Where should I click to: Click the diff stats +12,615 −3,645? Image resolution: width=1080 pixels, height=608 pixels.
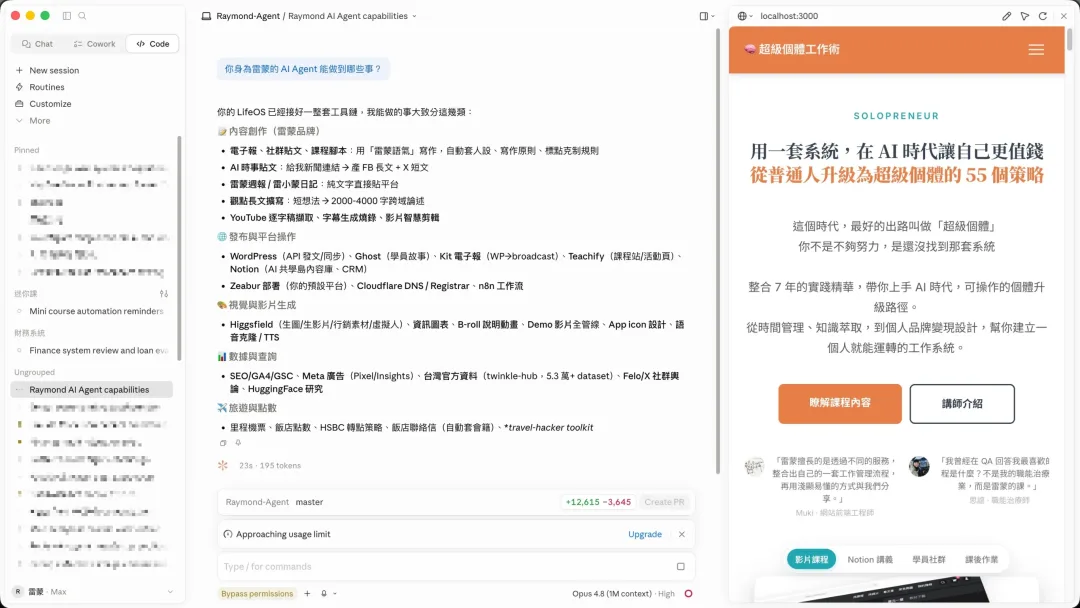click(x=598, y=502)
